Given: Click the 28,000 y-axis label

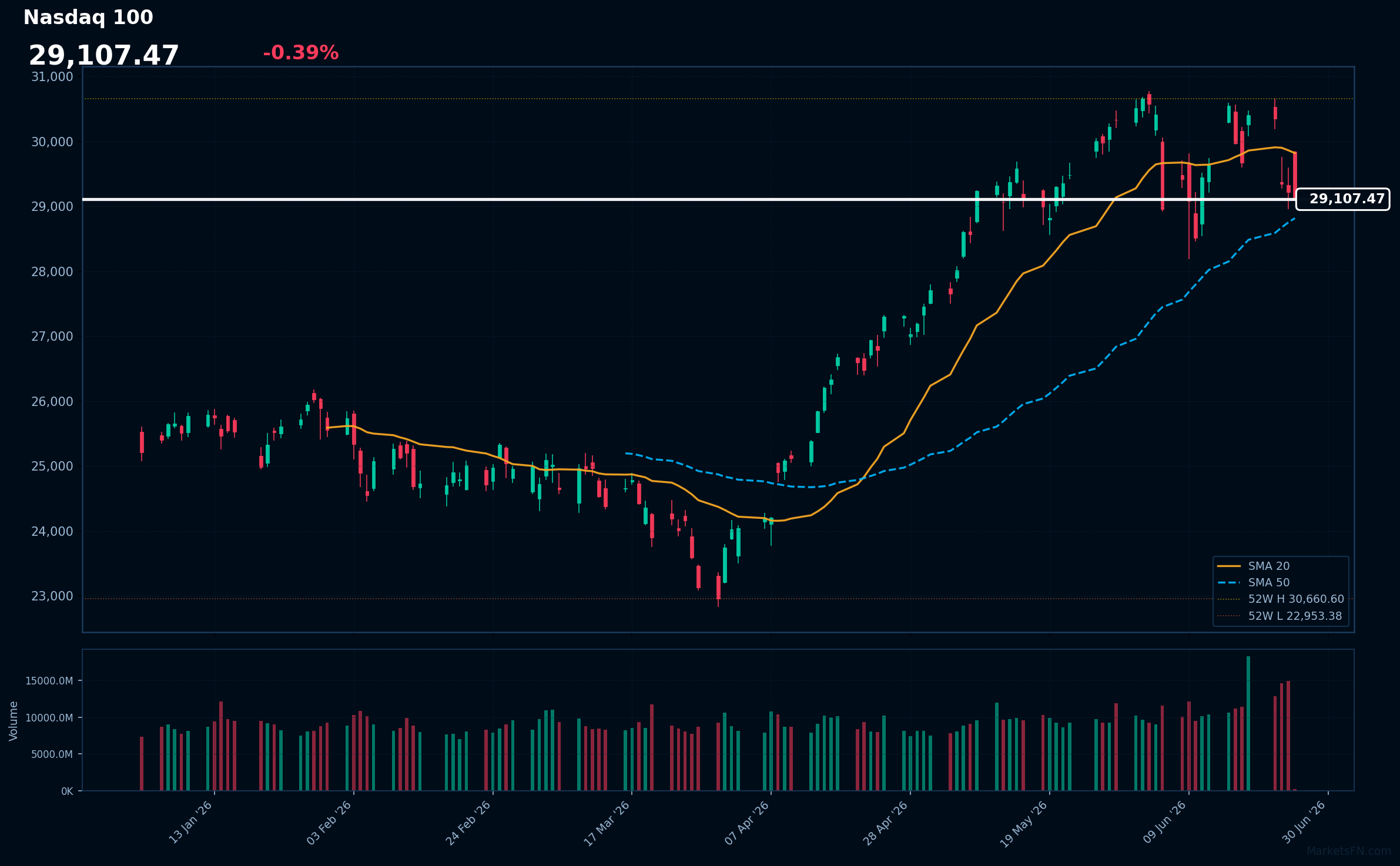Looking at the screenshot, I should click(52, 271).
